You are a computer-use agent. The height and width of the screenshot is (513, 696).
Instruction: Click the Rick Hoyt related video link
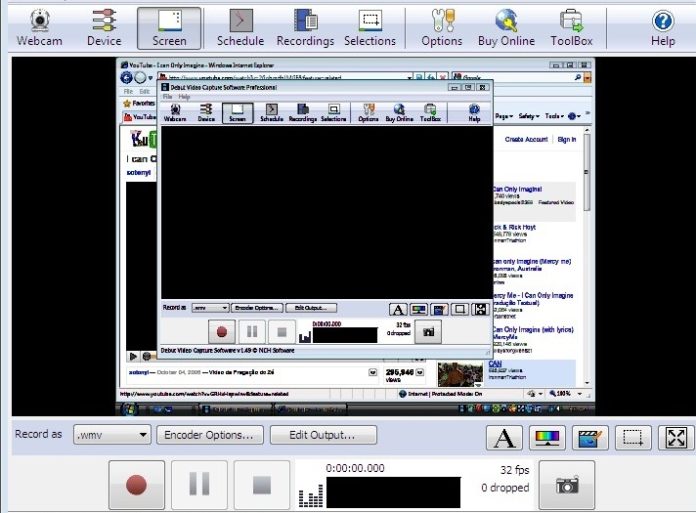(x=514, y=227)
